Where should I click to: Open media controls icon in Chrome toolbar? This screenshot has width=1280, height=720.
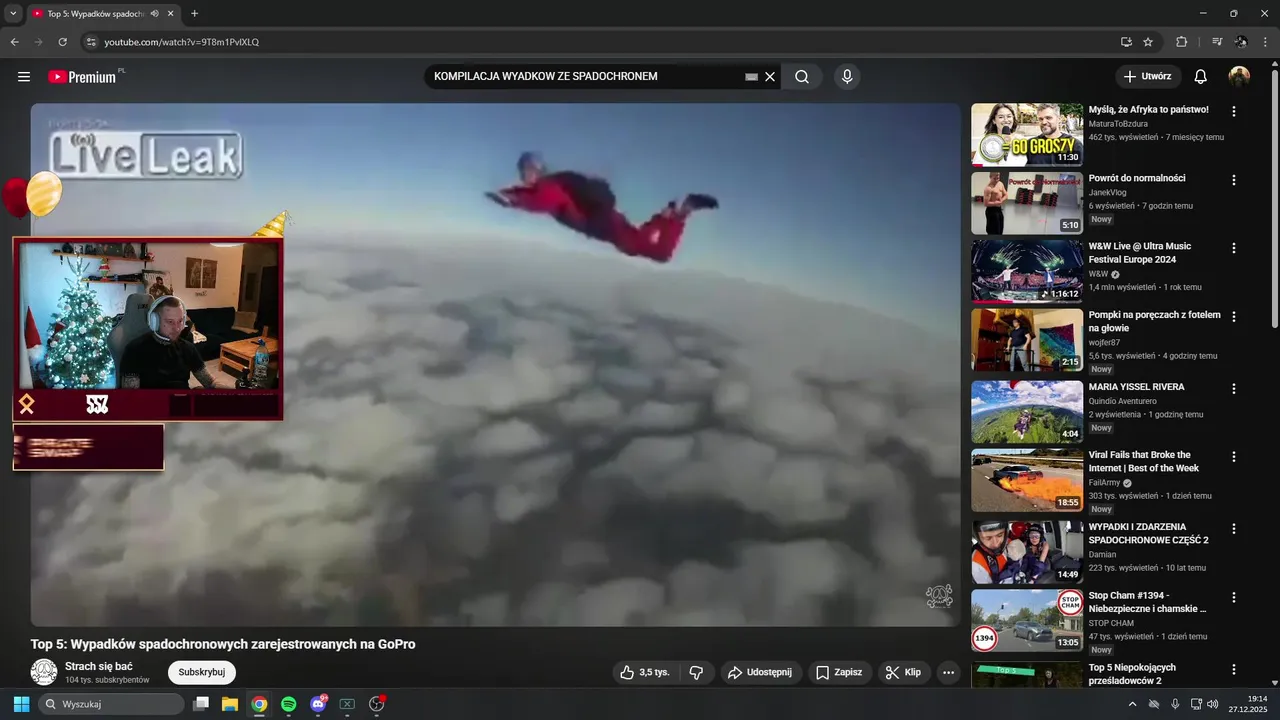[1217, 42]
